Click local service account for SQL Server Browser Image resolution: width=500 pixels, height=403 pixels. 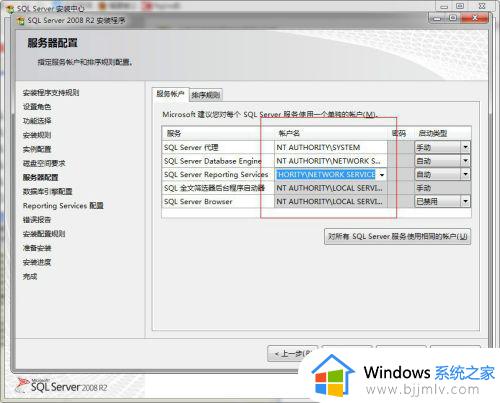331,202
